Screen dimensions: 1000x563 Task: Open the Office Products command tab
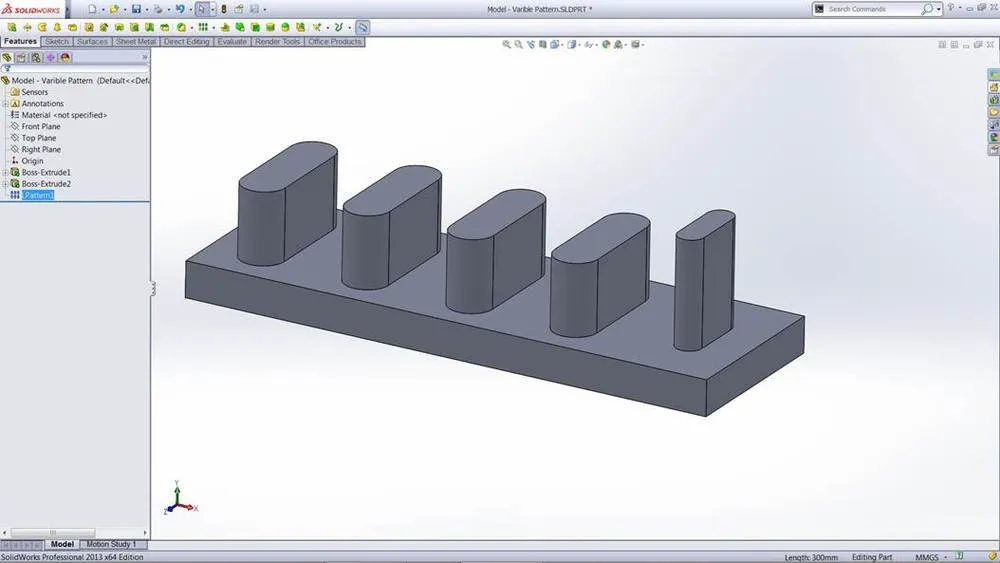pos(335,41)
